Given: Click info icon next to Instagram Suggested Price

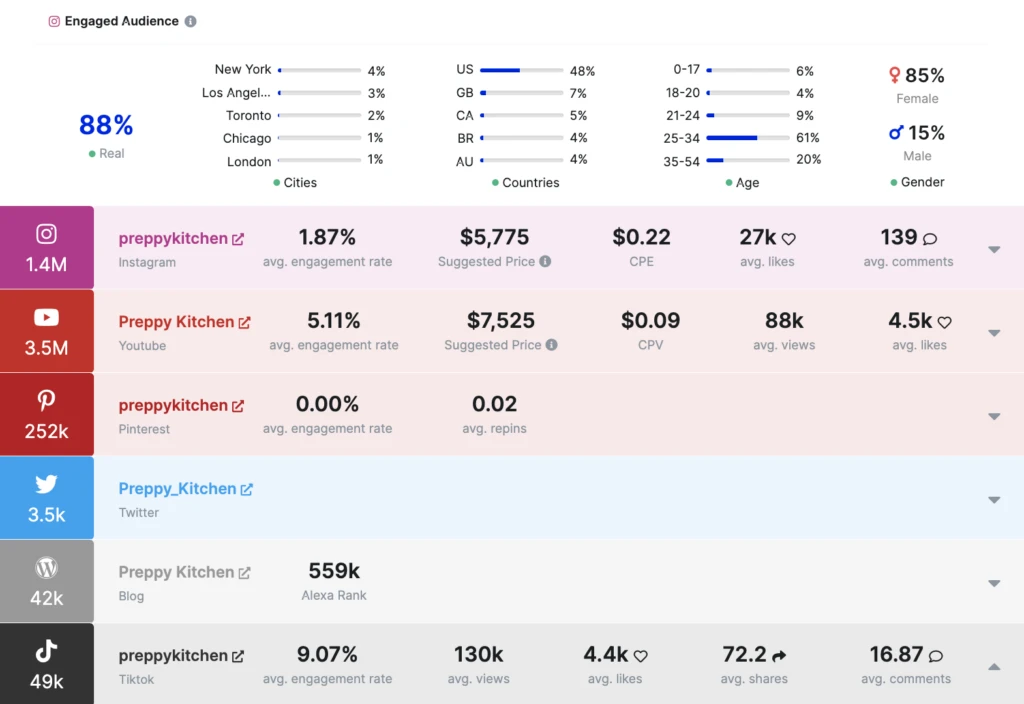Looking at the screenshot, I should point(545,262).
